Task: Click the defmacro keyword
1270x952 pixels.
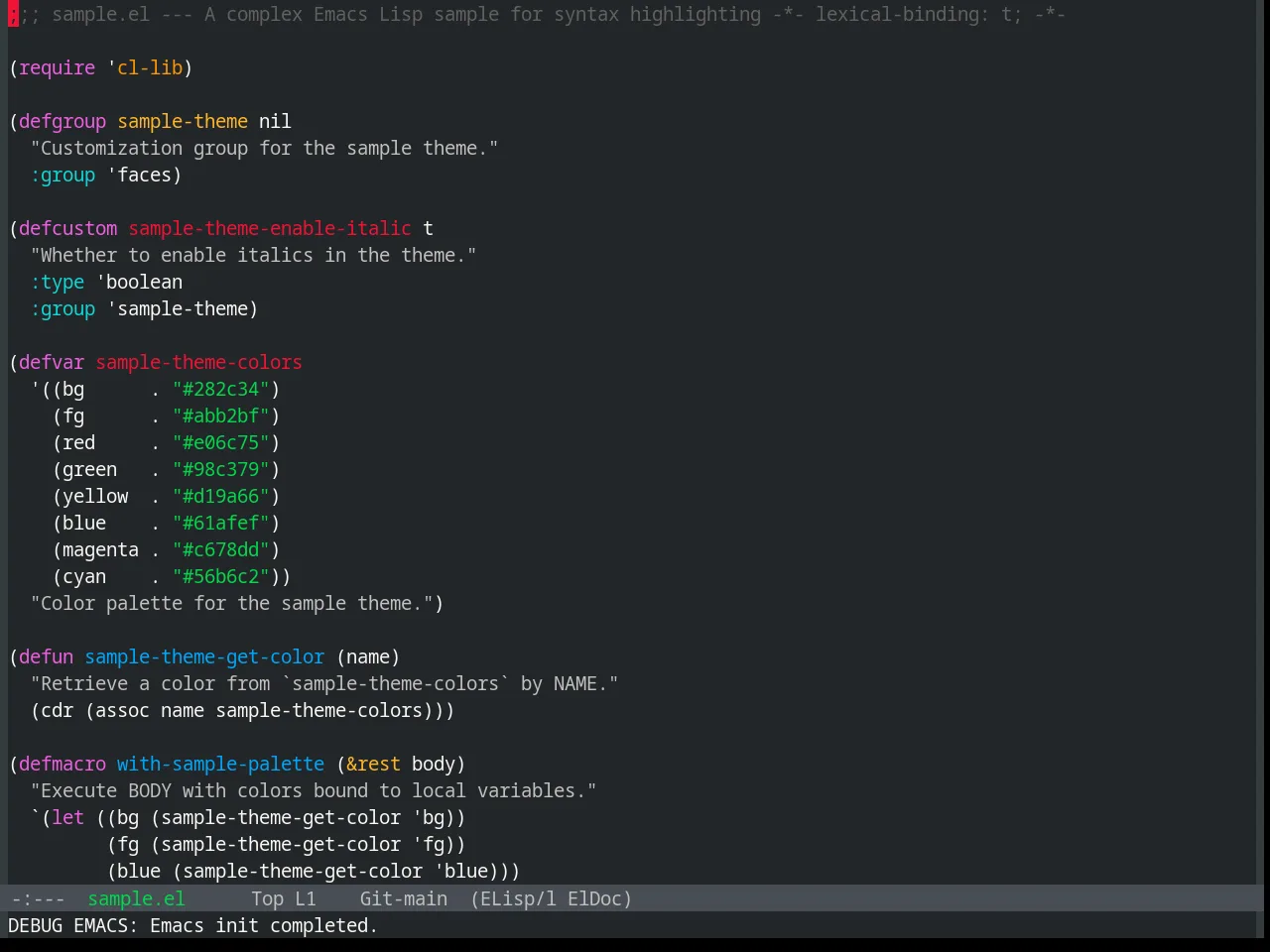Action: (63, 764)
